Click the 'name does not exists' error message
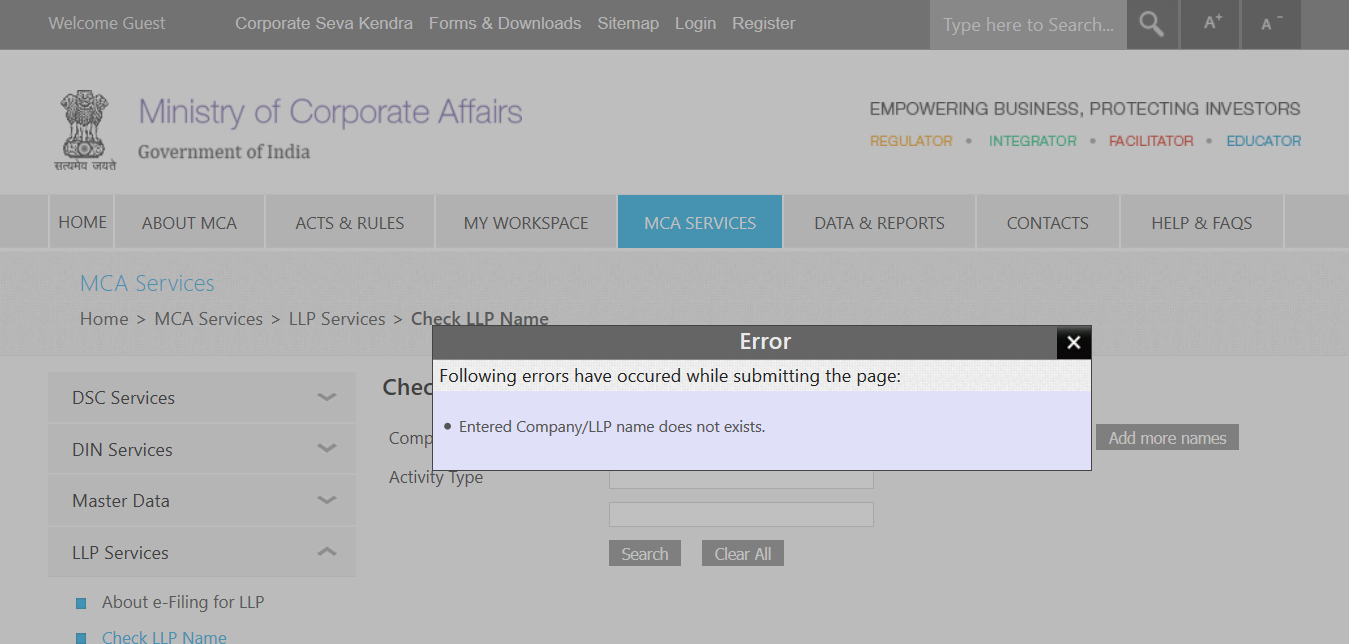The height and width of the screenshot is (644, 1350). coord(612,427)
